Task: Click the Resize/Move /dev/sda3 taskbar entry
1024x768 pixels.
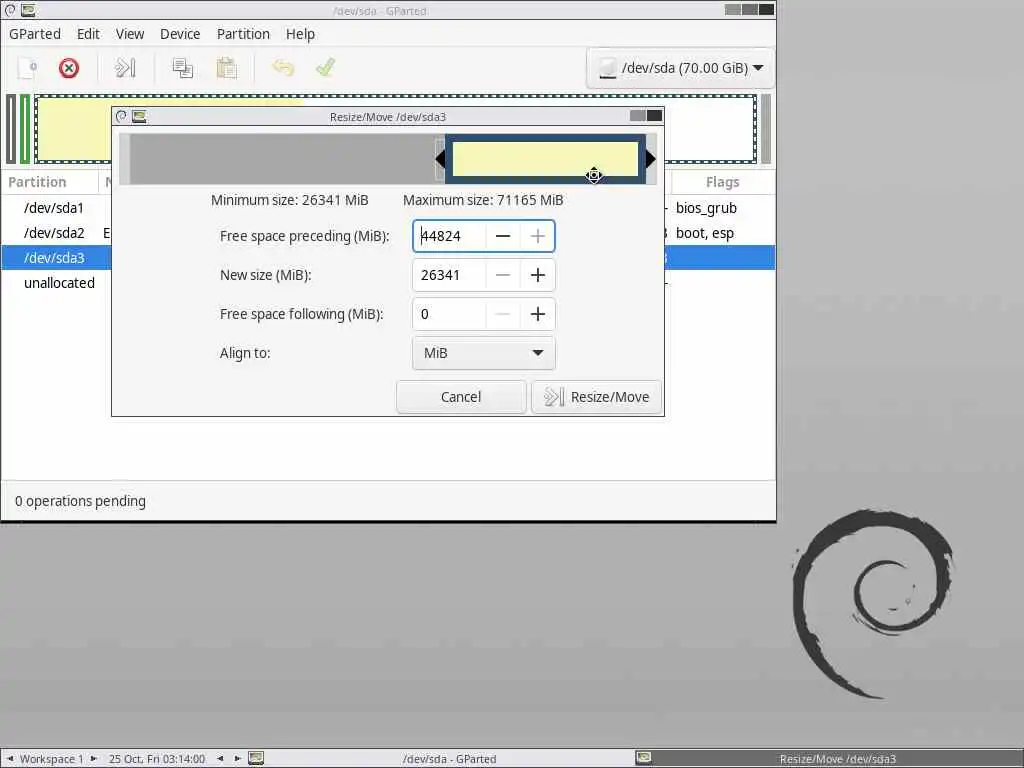Action: click(x=828, y=759)
